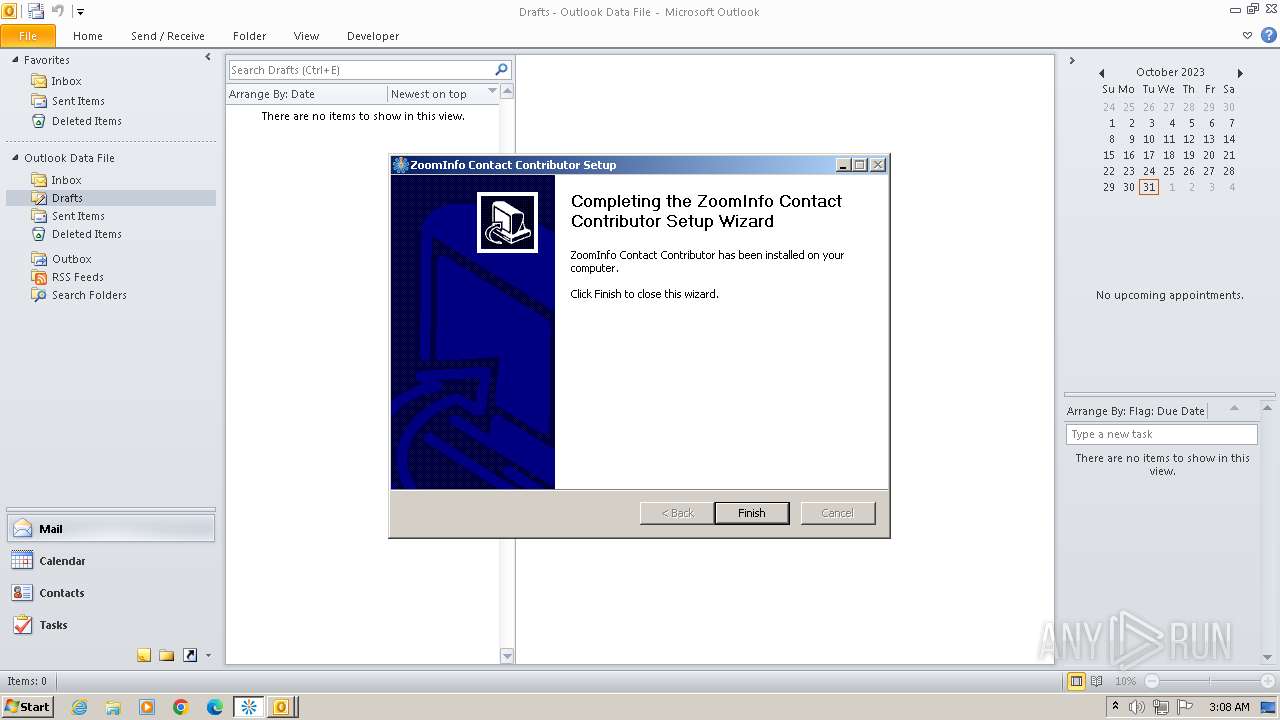1280x720 pixels.
Task: Click the zoom in plus button
Action: coord(1267,681)
